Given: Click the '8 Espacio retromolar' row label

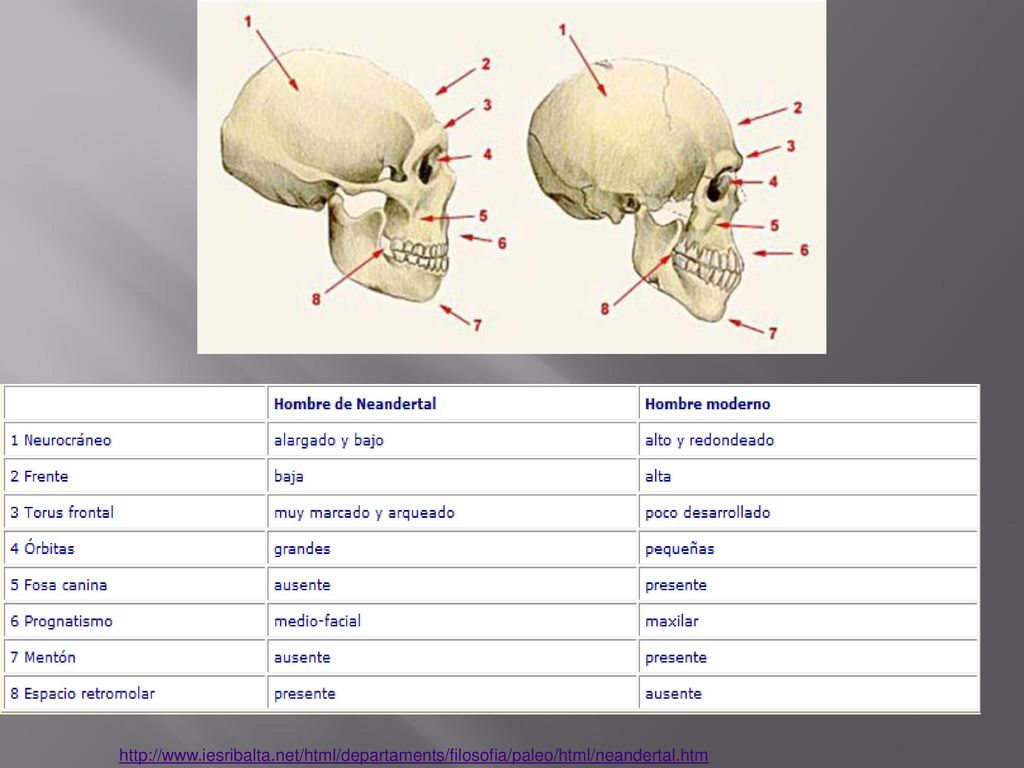Looking at the screenshot, I should (x=82, y=694).
